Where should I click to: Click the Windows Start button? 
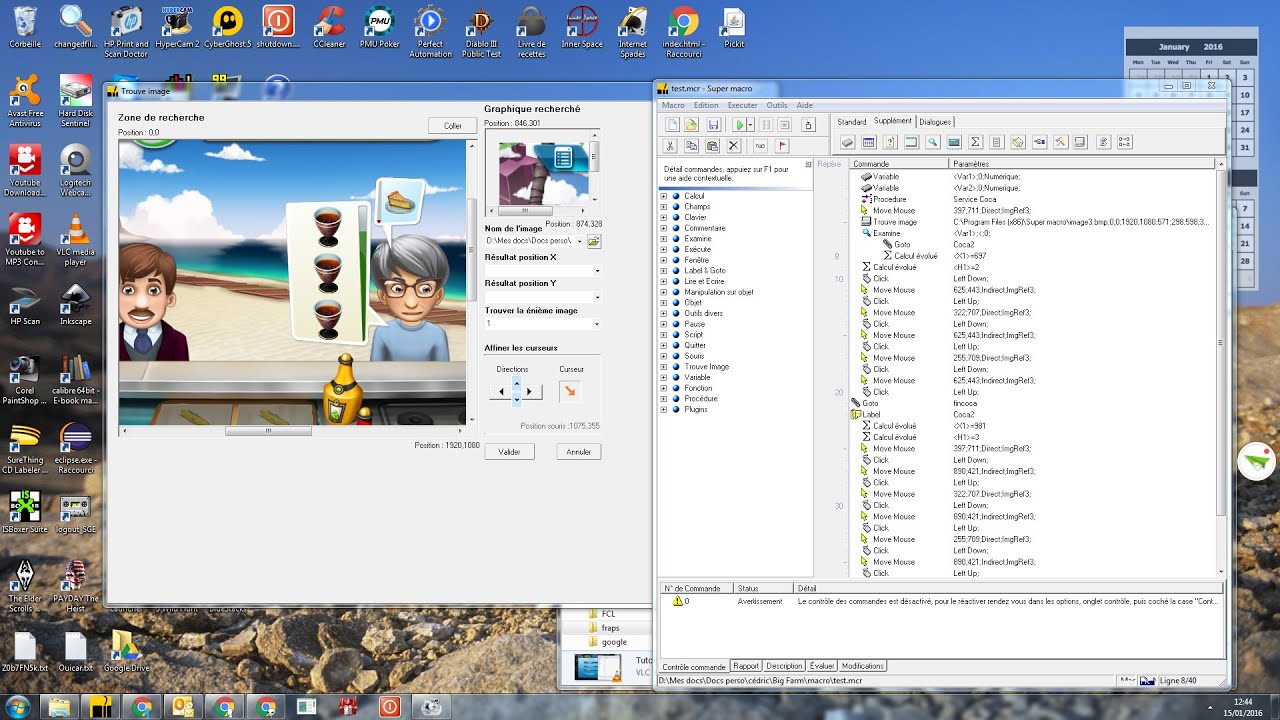[17, 707]
